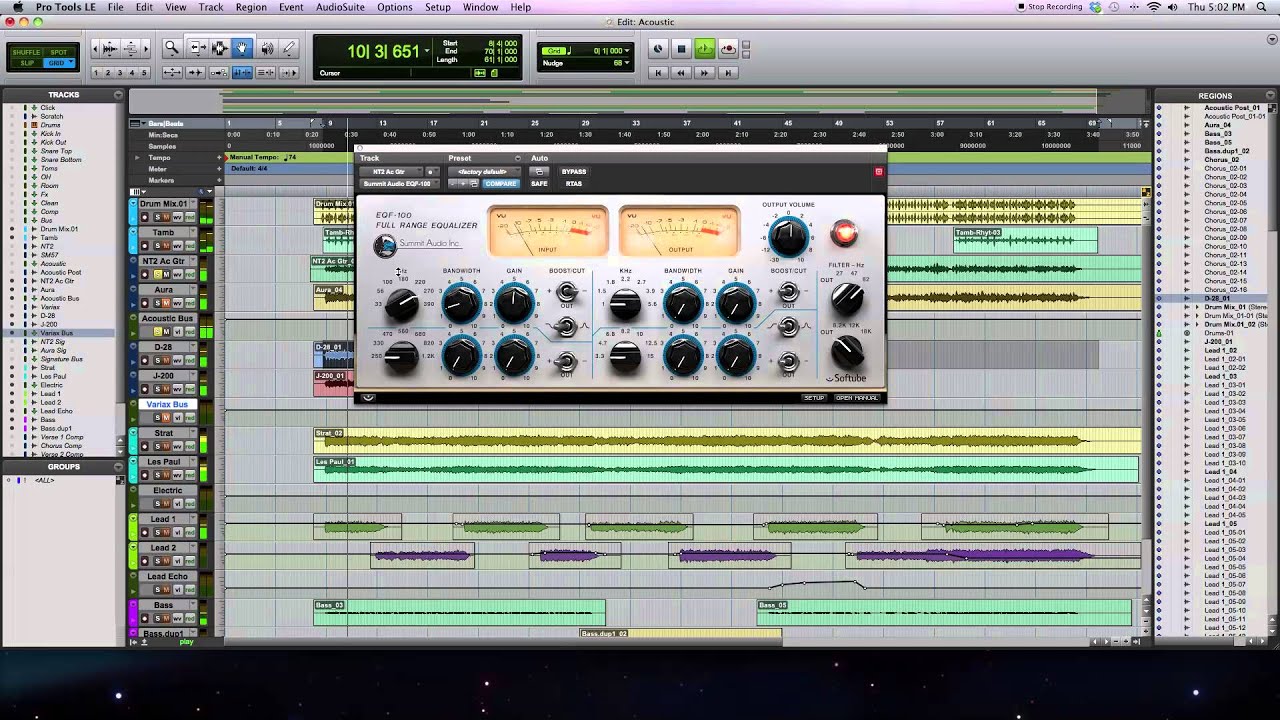Click OPEN MANUAL in plug-in footer
The image size is (1280, 720).
pos(857,398)
